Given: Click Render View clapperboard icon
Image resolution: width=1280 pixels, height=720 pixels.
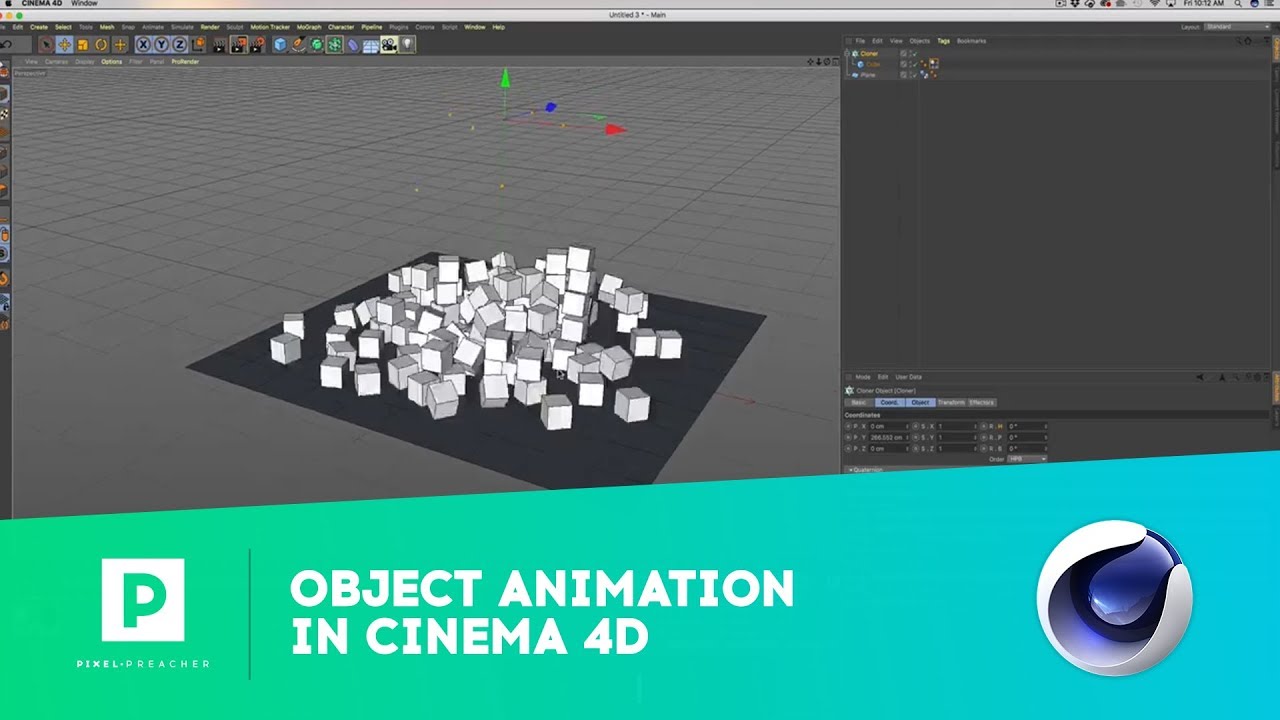Looking at the screenshot, I should click(x=219, y=44).
